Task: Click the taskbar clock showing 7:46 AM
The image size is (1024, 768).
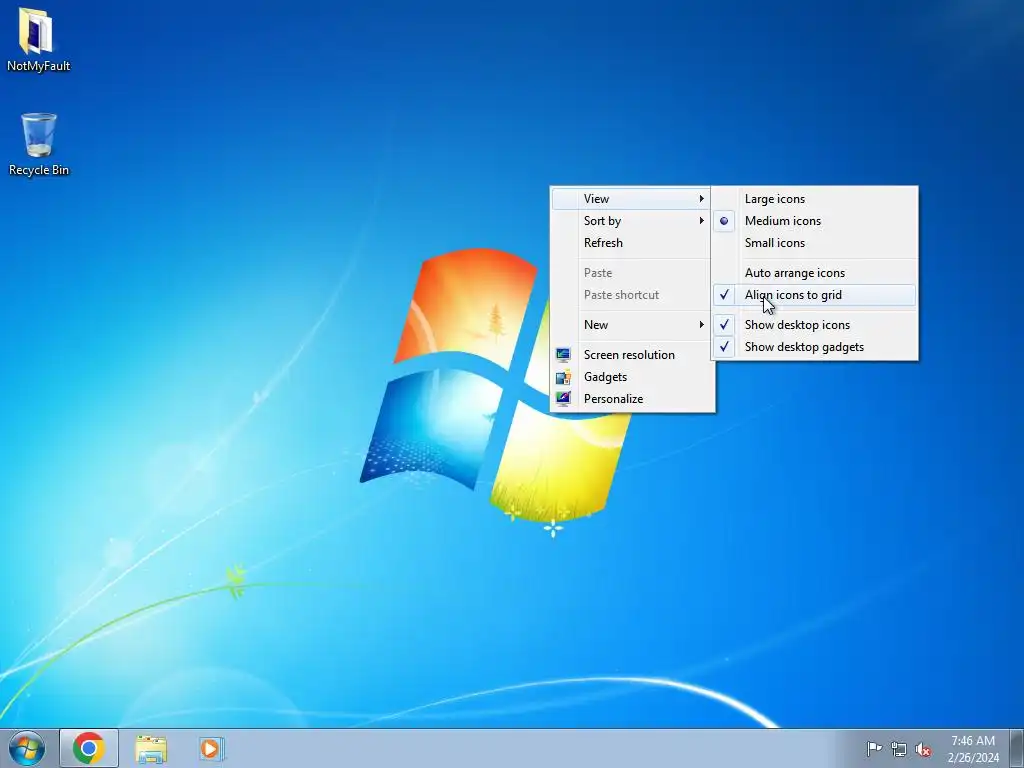Action: tap(973, 741)
